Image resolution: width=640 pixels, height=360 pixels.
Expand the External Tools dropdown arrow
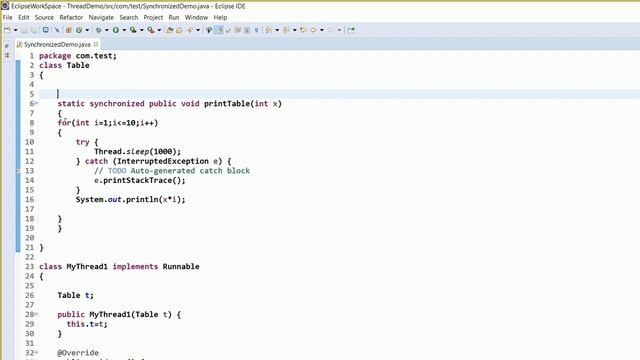159,30
